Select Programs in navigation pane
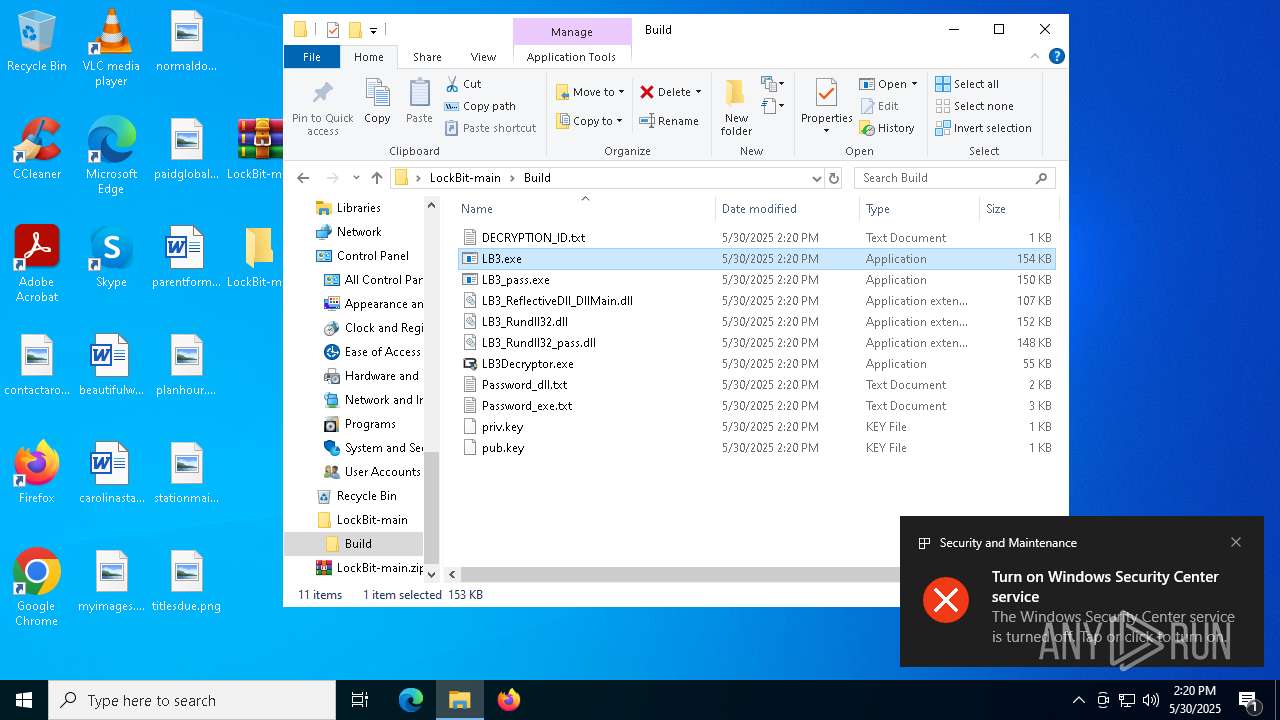 tap(370, 424)
